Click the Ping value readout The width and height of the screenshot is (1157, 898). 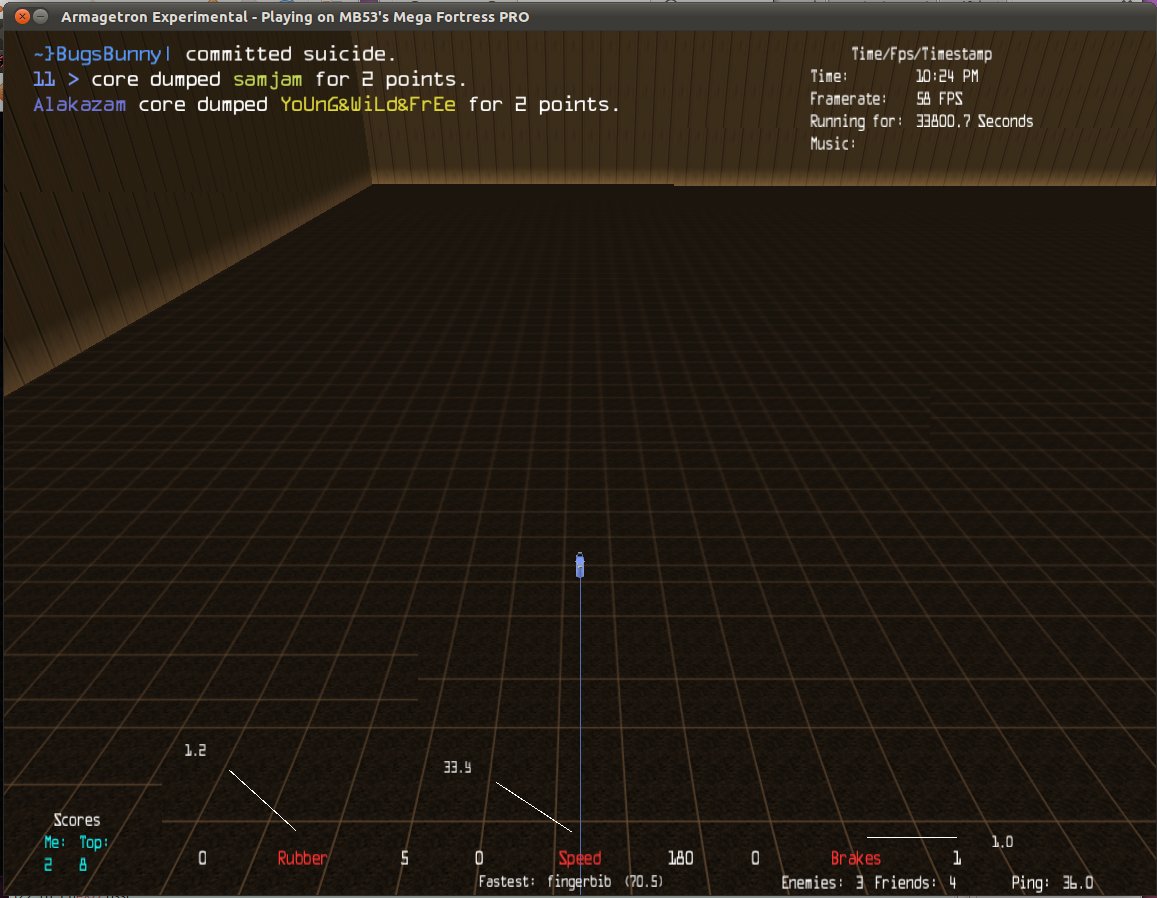[1065, 883]
